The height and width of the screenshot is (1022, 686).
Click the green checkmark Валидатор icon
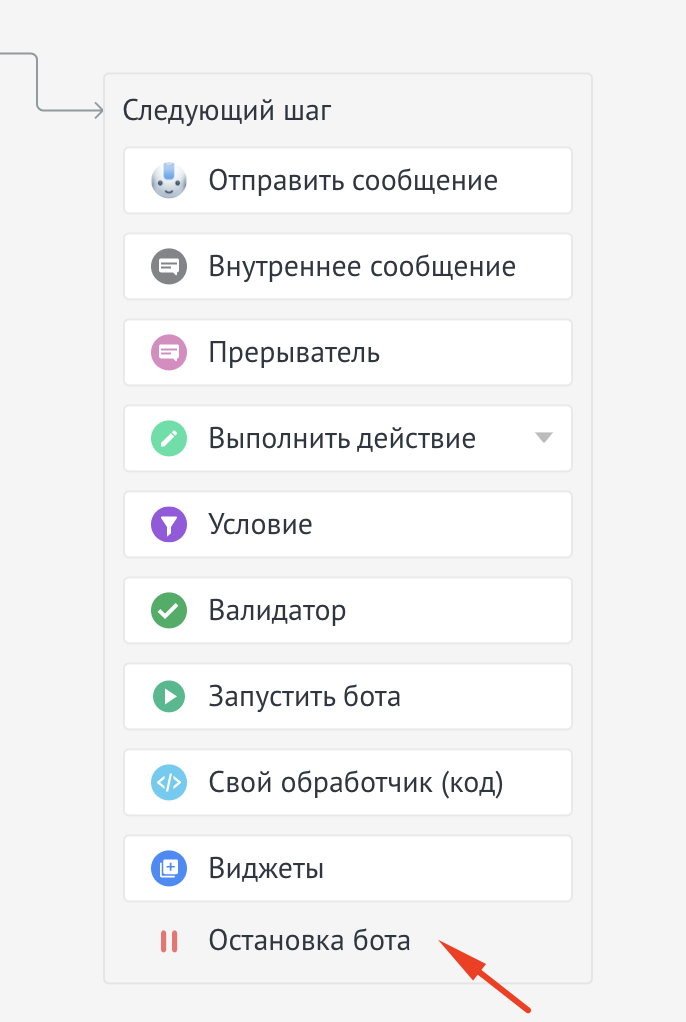pos(169,611)
